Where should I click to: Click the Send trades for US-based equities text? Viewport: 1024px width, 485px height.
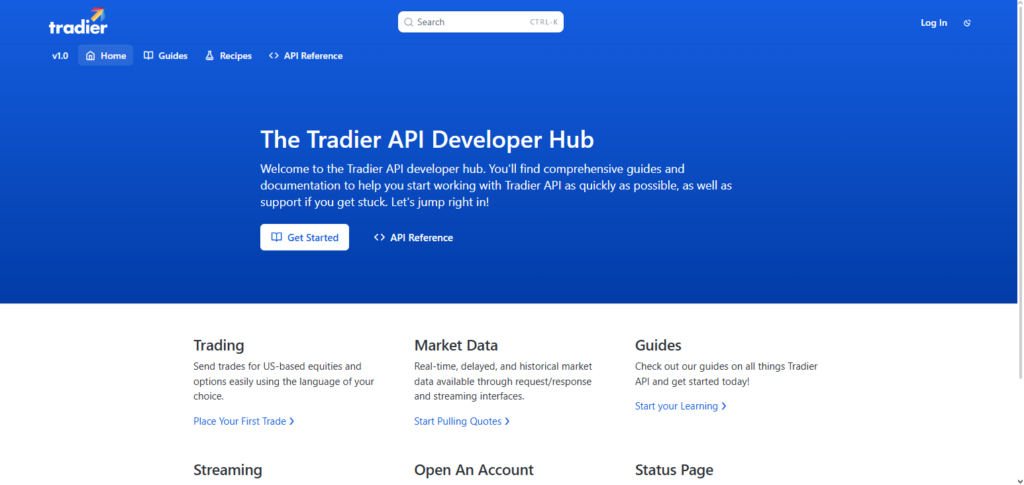click(x=284, y=381)
